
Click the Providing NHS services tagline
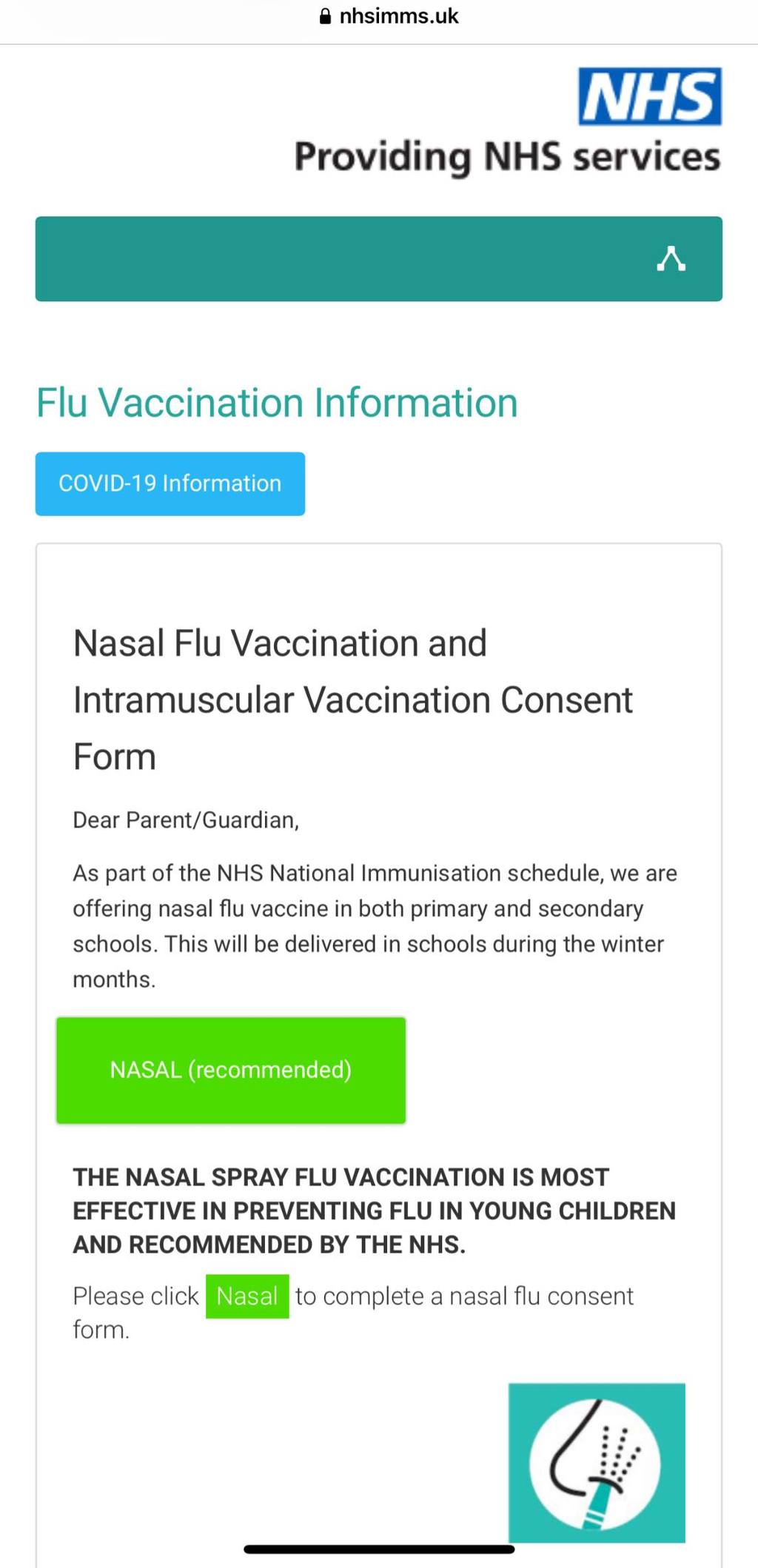point(507,158)
